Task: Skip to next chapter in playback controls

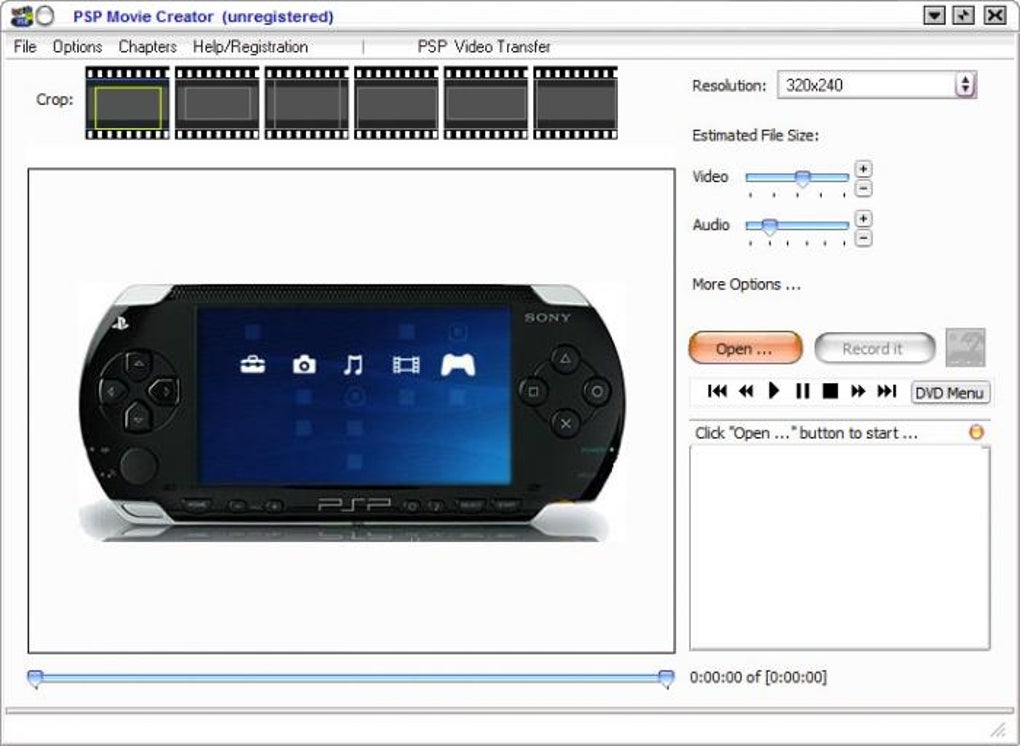Action: (887, 391)
